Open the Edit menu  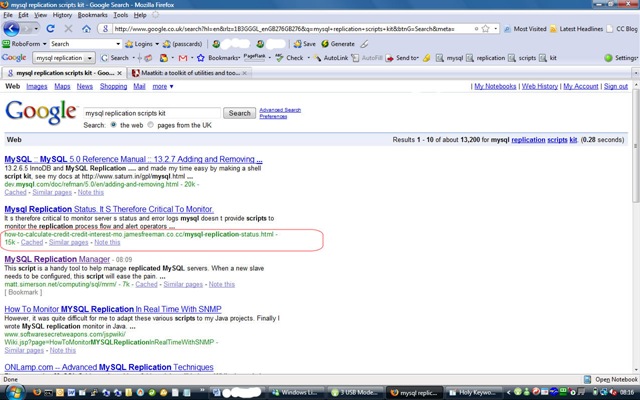click(23, 15)
